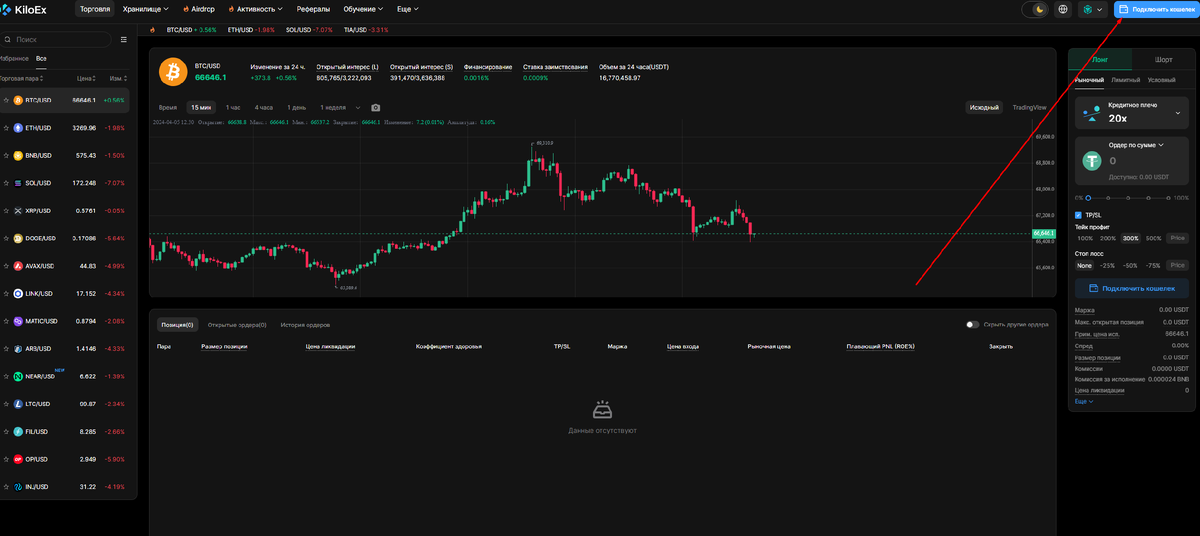The width and height of the screenshot is (1200, 536).
Task: Take a chart snapshot with camera icon
Action: click(375, 107)
